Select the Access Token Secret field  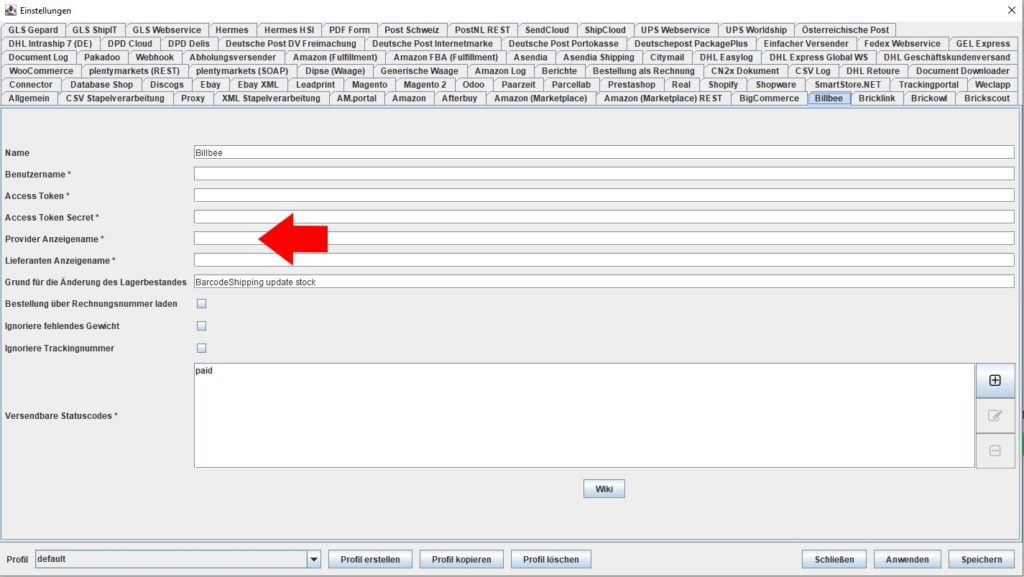coord(604,217)
